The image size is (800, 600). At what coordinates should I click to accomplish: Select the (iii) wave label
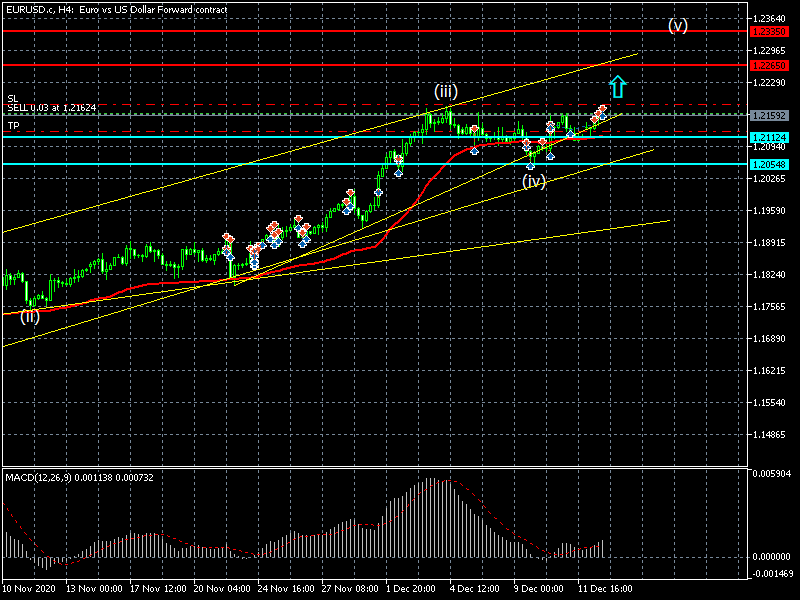[446, 92]
